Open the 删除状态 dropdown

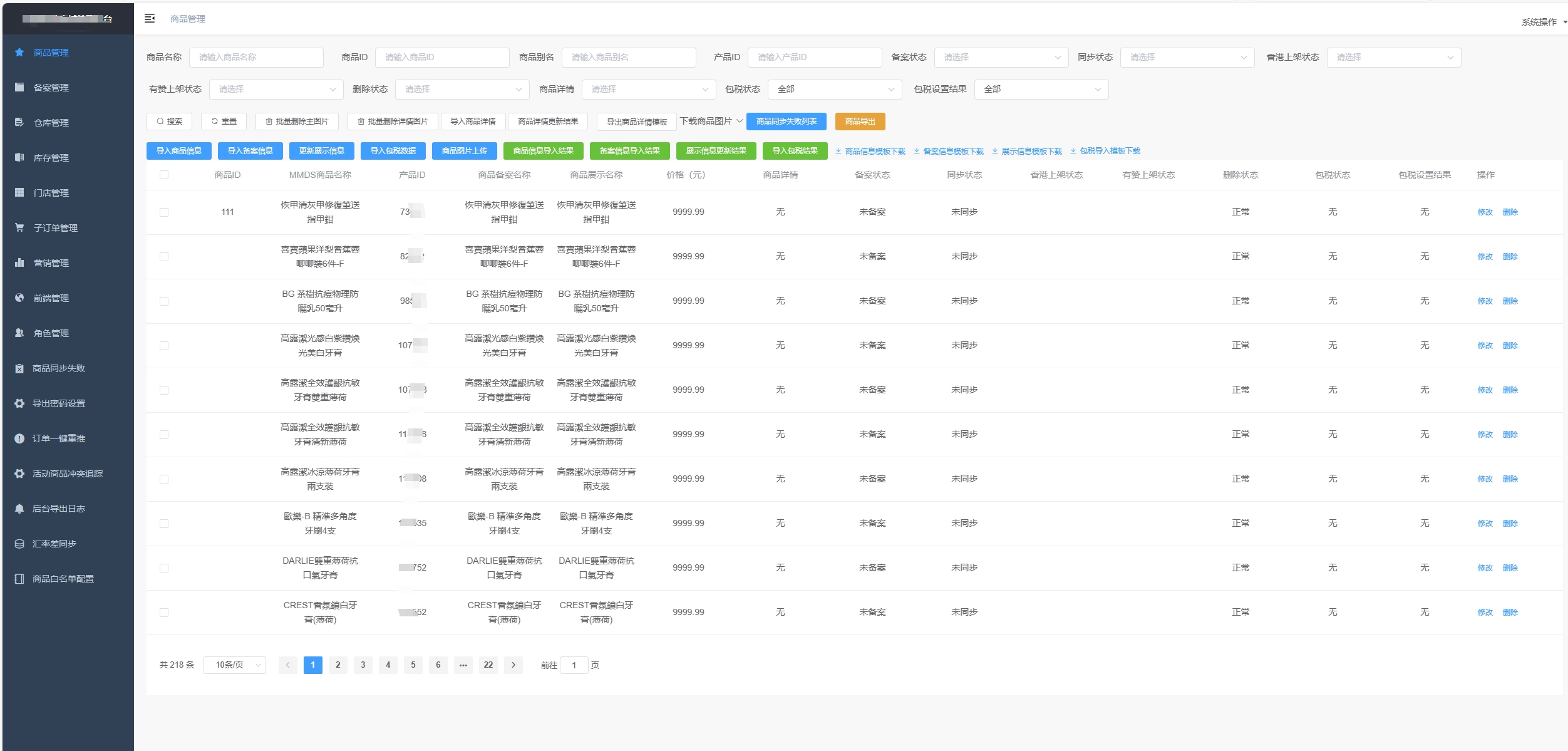pos(462,89)
